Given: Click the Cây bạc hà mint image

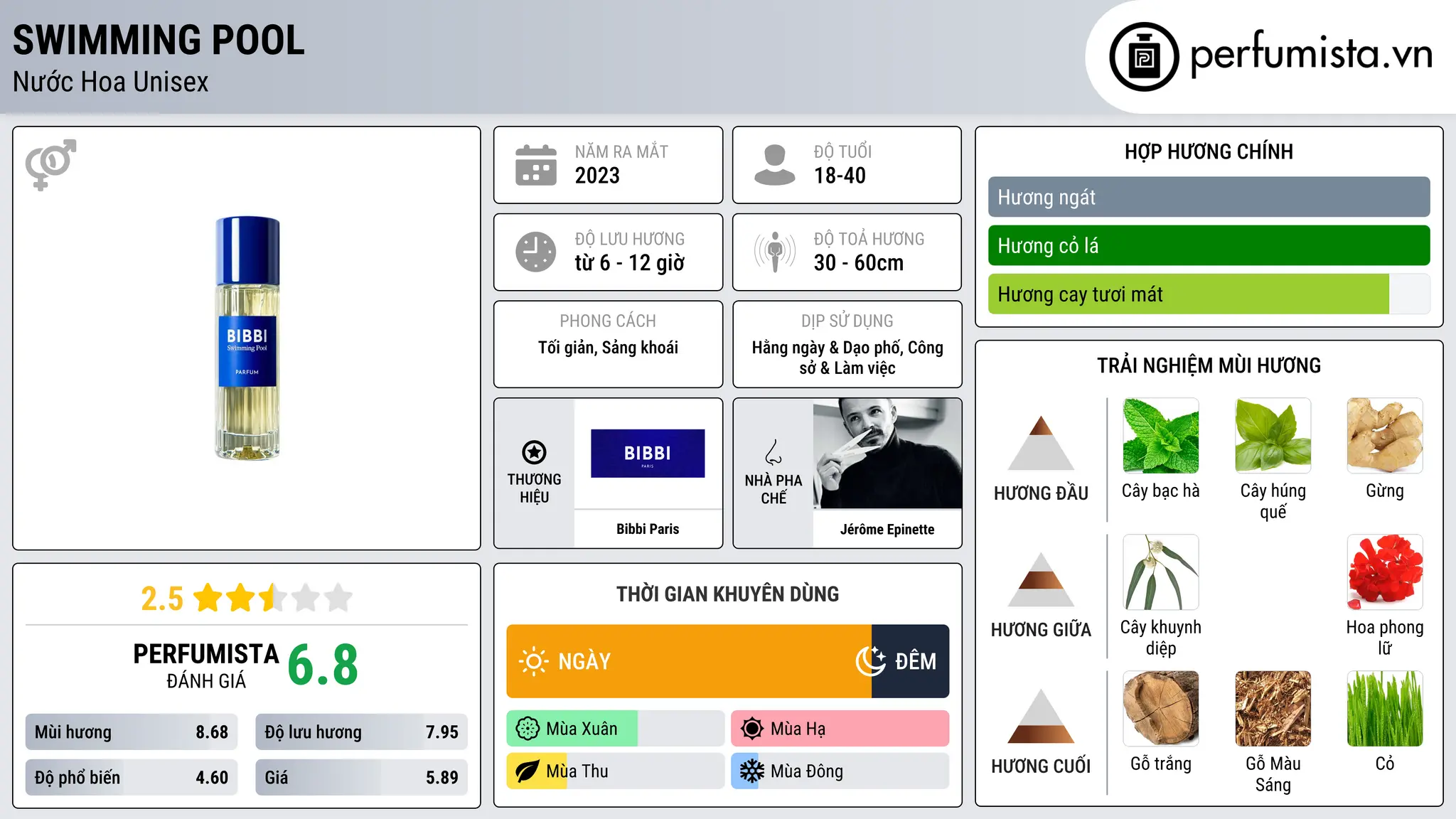Looking at the screenshot, I should (x=1161, y=436).
